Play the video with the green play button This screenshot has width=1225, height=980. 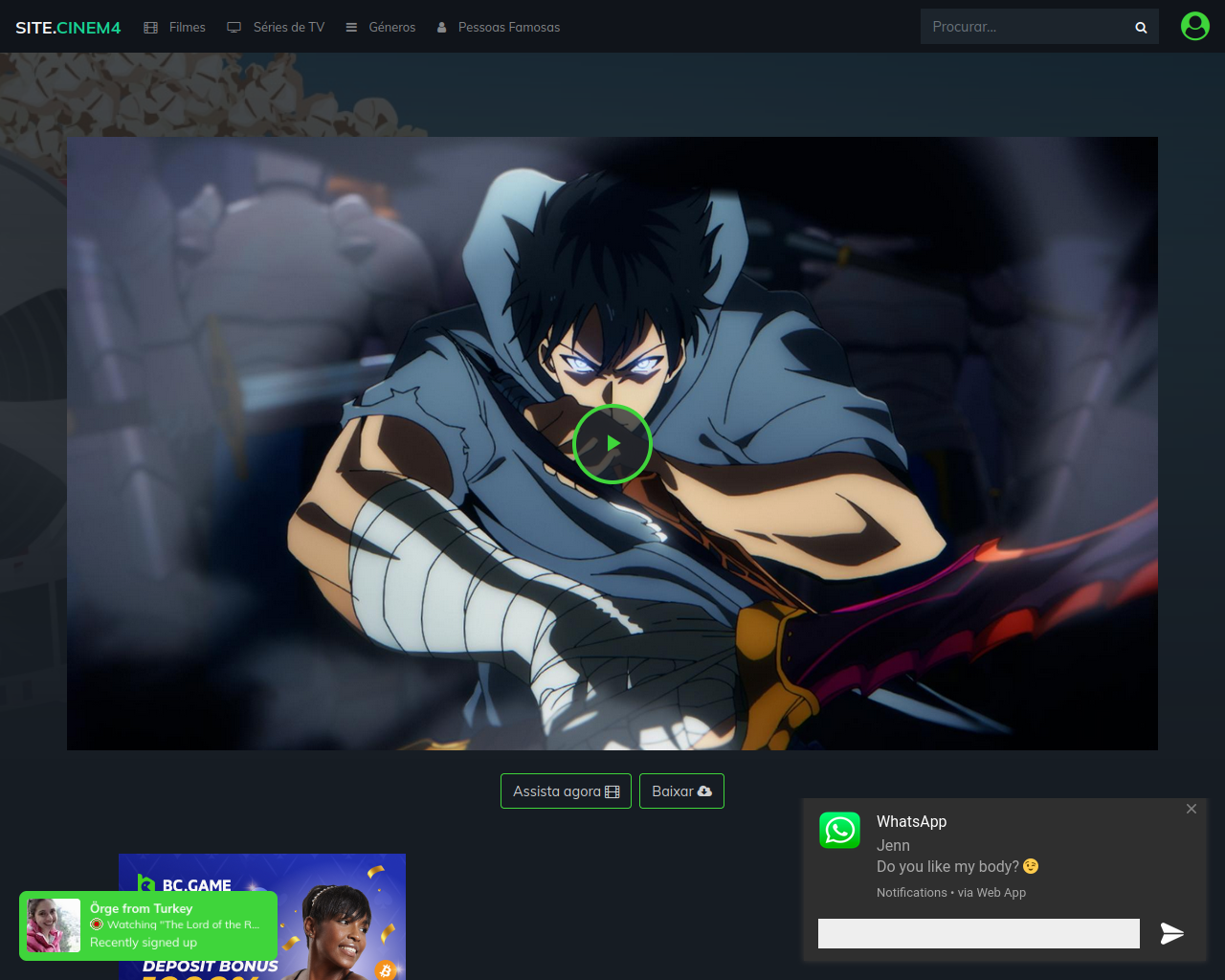click(612, 444)
